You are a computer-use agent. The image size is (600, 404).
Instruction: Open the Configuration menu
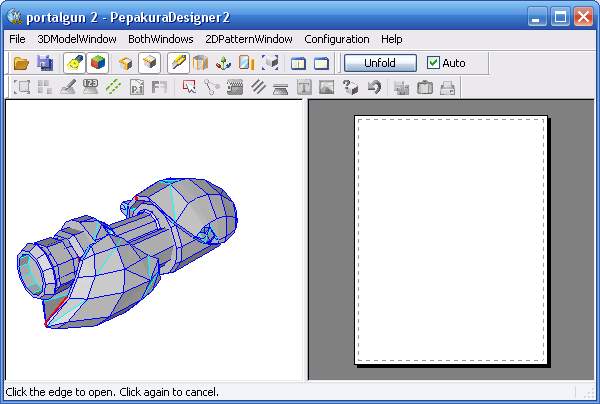pos(337,39)
